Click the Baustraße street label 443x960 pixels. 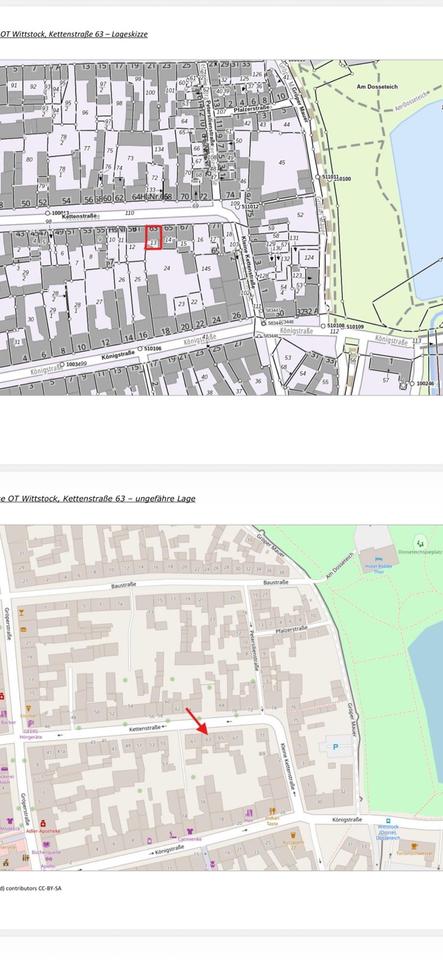click(x=123, y=585)
